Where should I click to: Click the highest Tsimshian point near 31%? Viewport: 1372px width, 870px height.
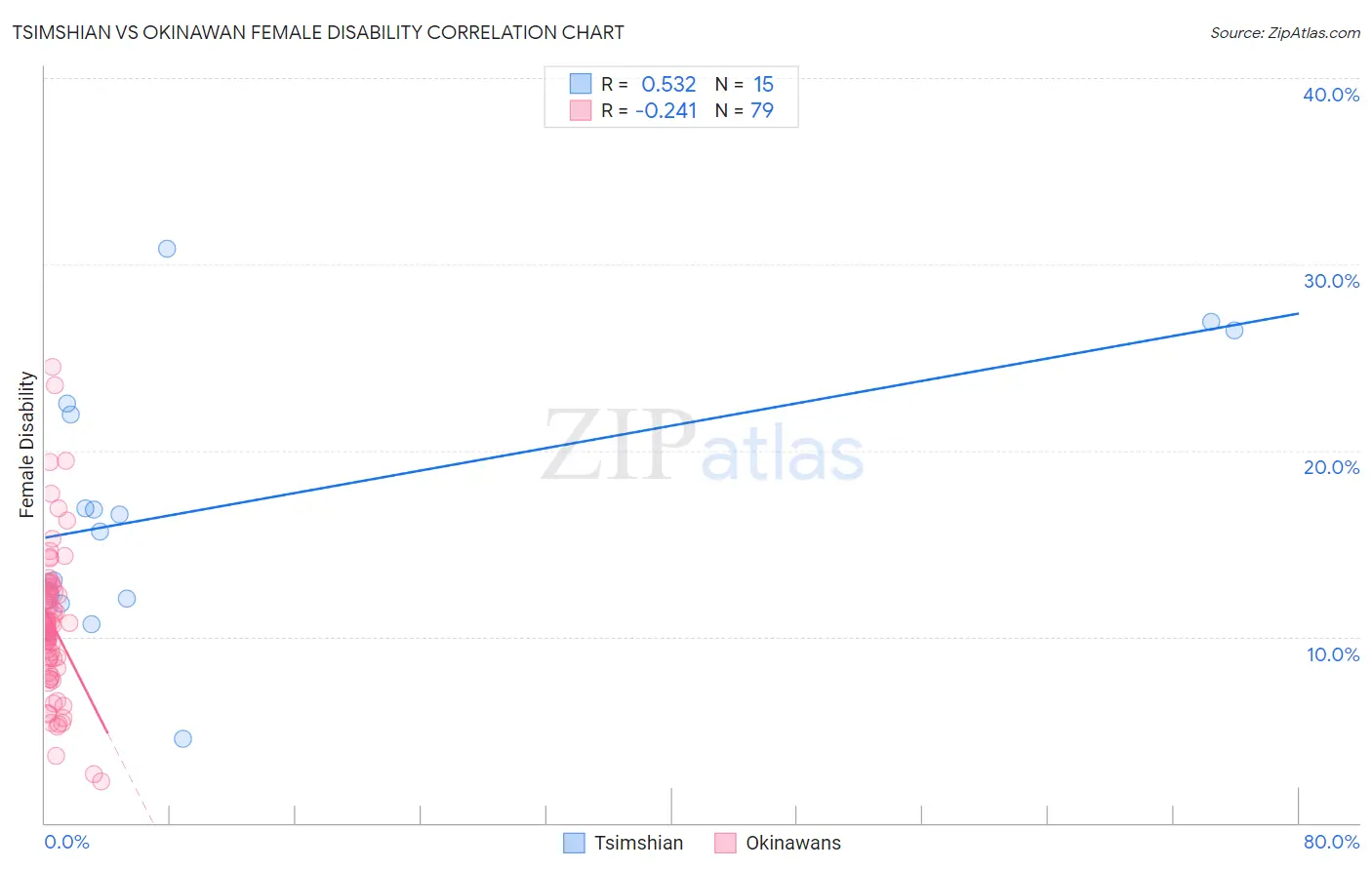pyautogui.click(x=167, y=249)
